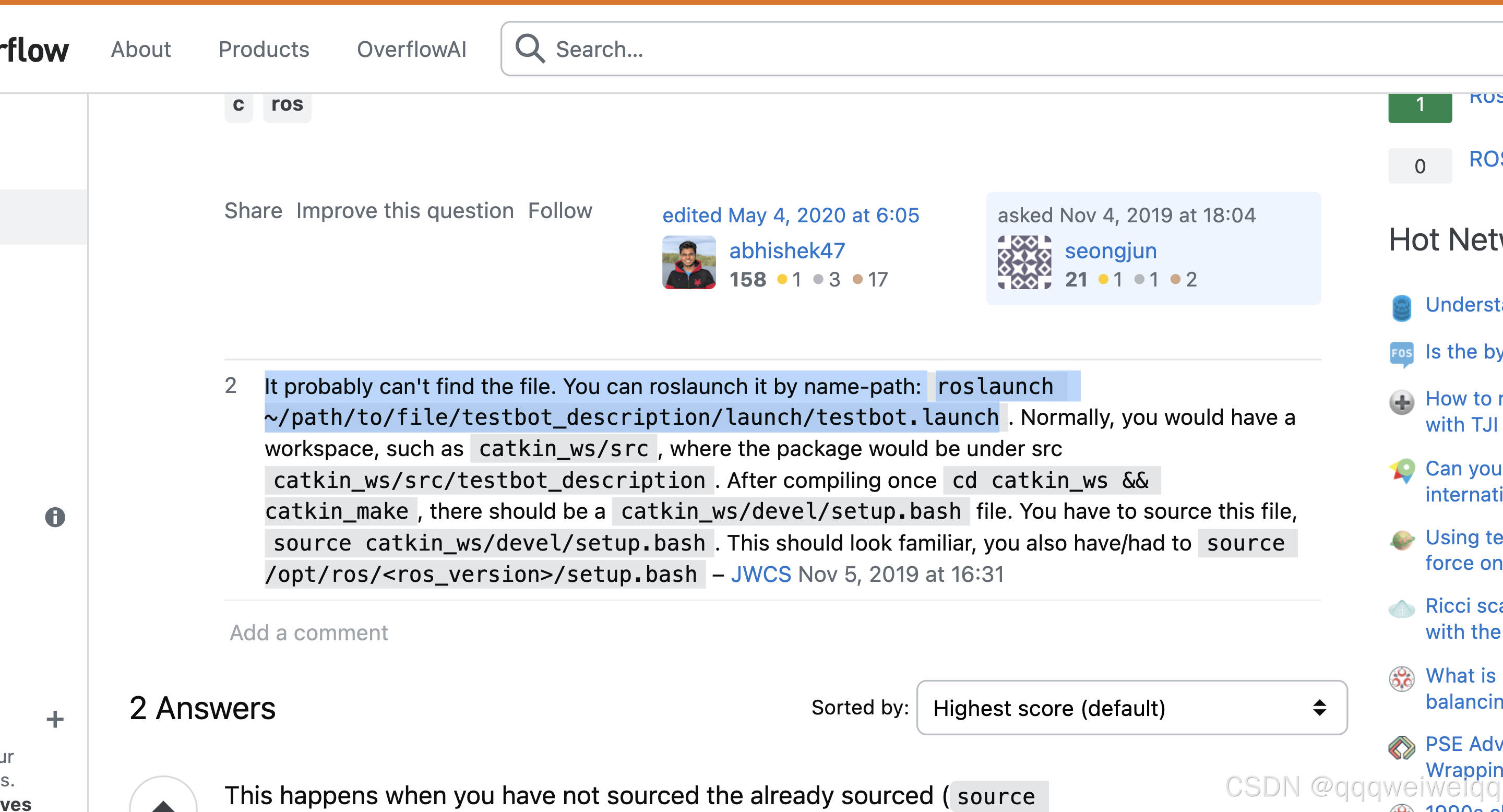Viewport: 1503px width, 812px height.
Task: Click the FOS site icon
Action: pos(1401,353)
